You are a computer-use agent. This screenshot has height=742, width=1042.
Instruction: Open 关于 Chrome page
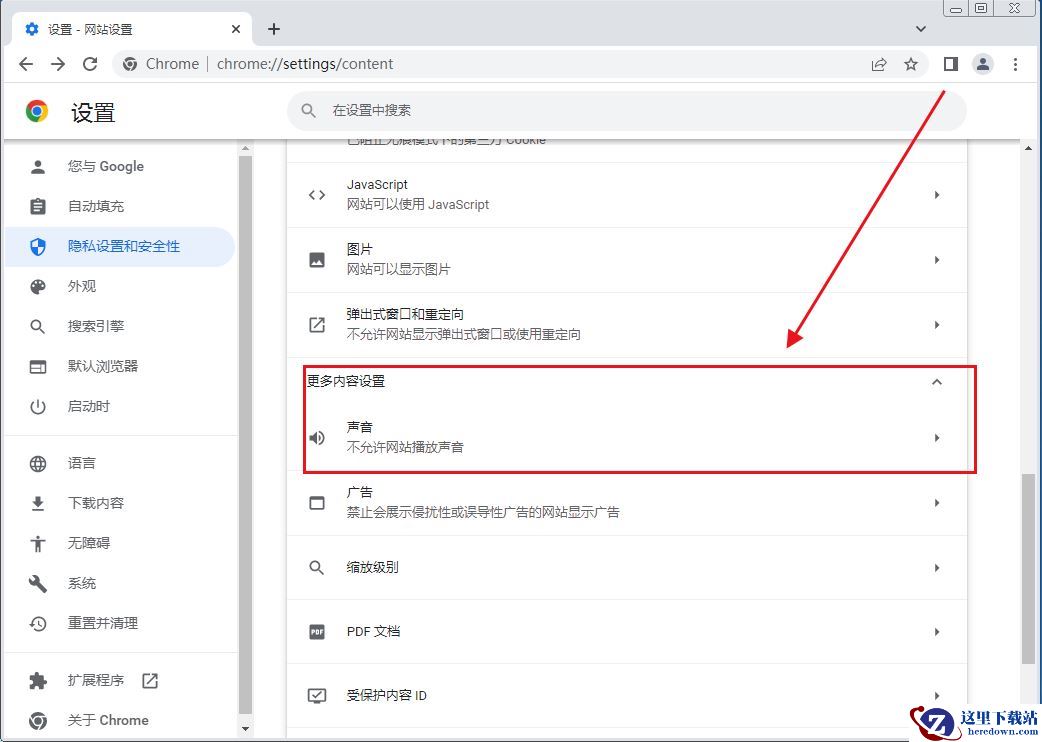click(108, 720)
